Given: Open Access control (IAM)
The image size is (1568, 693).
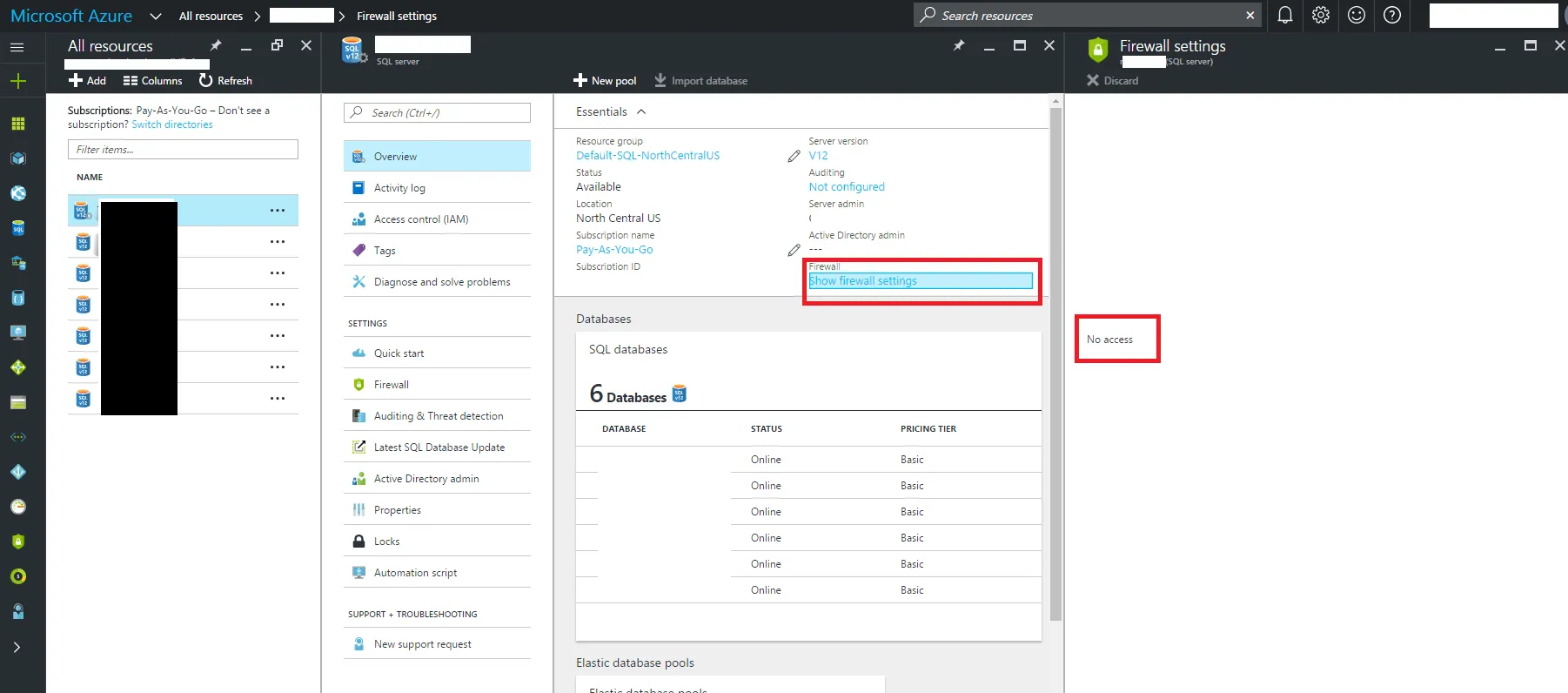Looking at the screenshot, I should pyautogui.click(x=437, y=219).
